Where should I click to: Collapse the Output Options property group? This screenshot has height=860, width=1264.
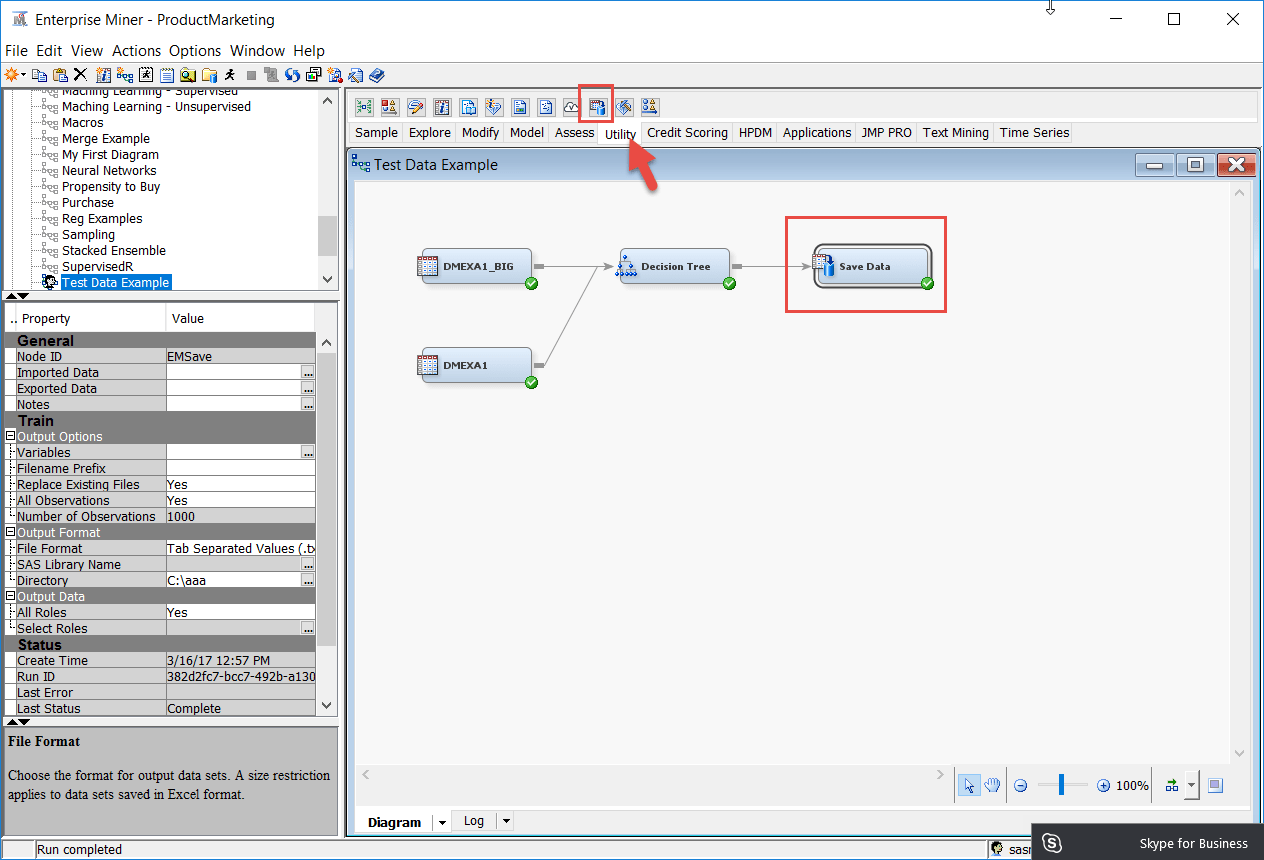[10, 437]
